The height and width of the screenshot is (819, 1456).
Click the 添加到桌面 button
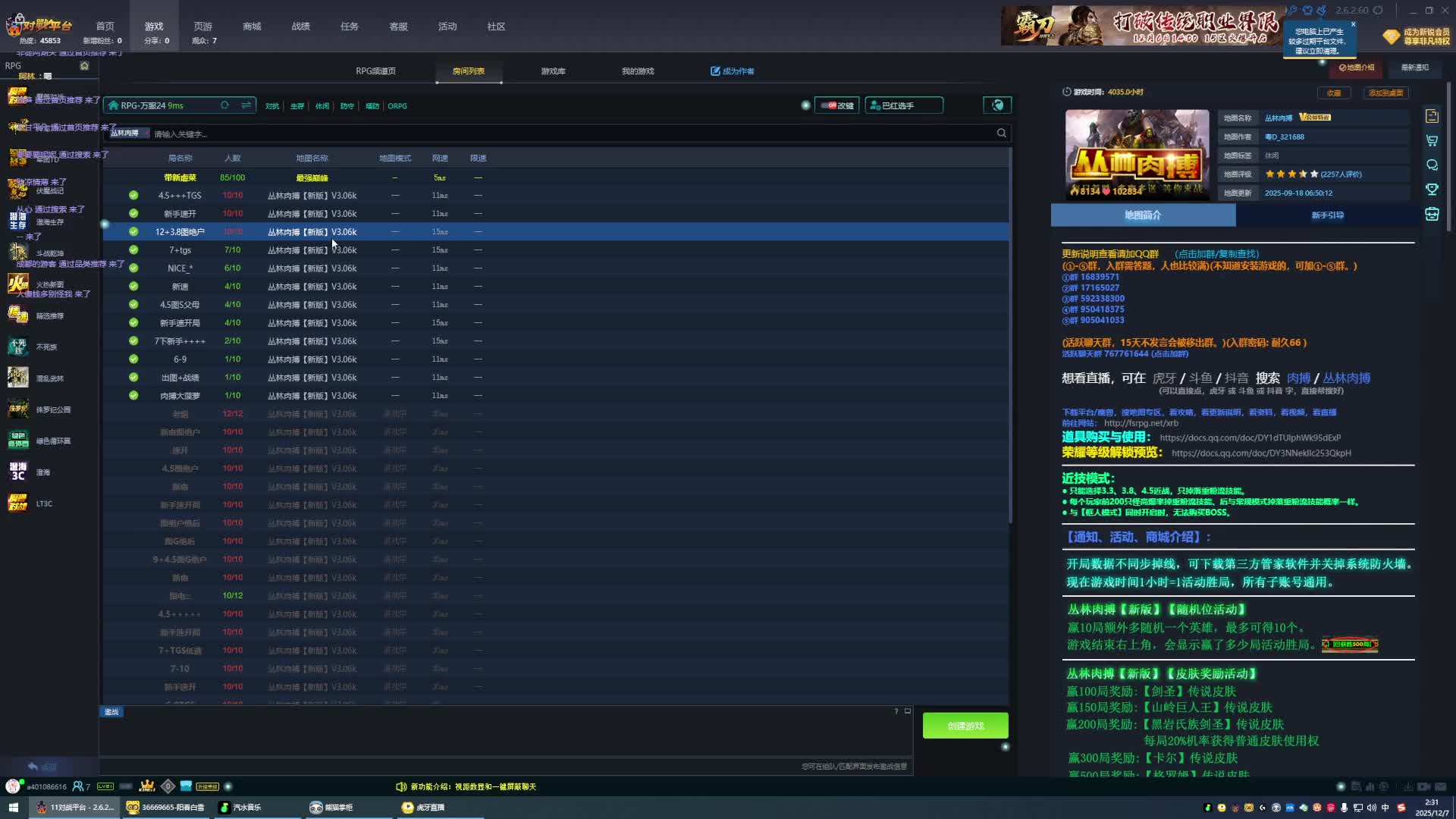(1385, 93)
